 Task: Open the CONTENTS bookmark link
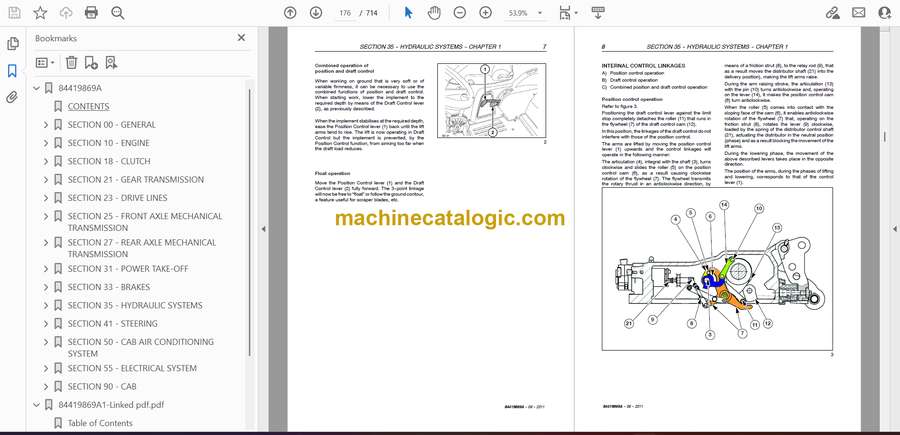point(88,106)
